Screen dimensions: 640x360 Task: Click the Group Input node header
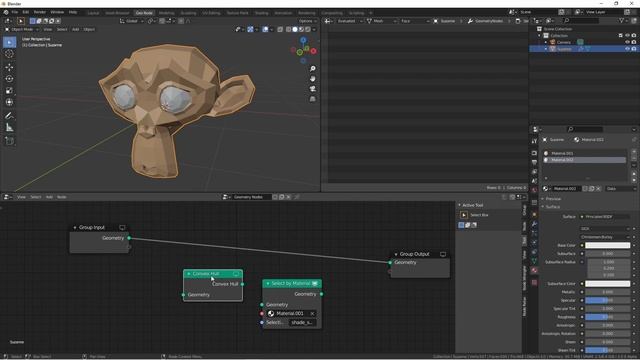(x=99, y=227)
